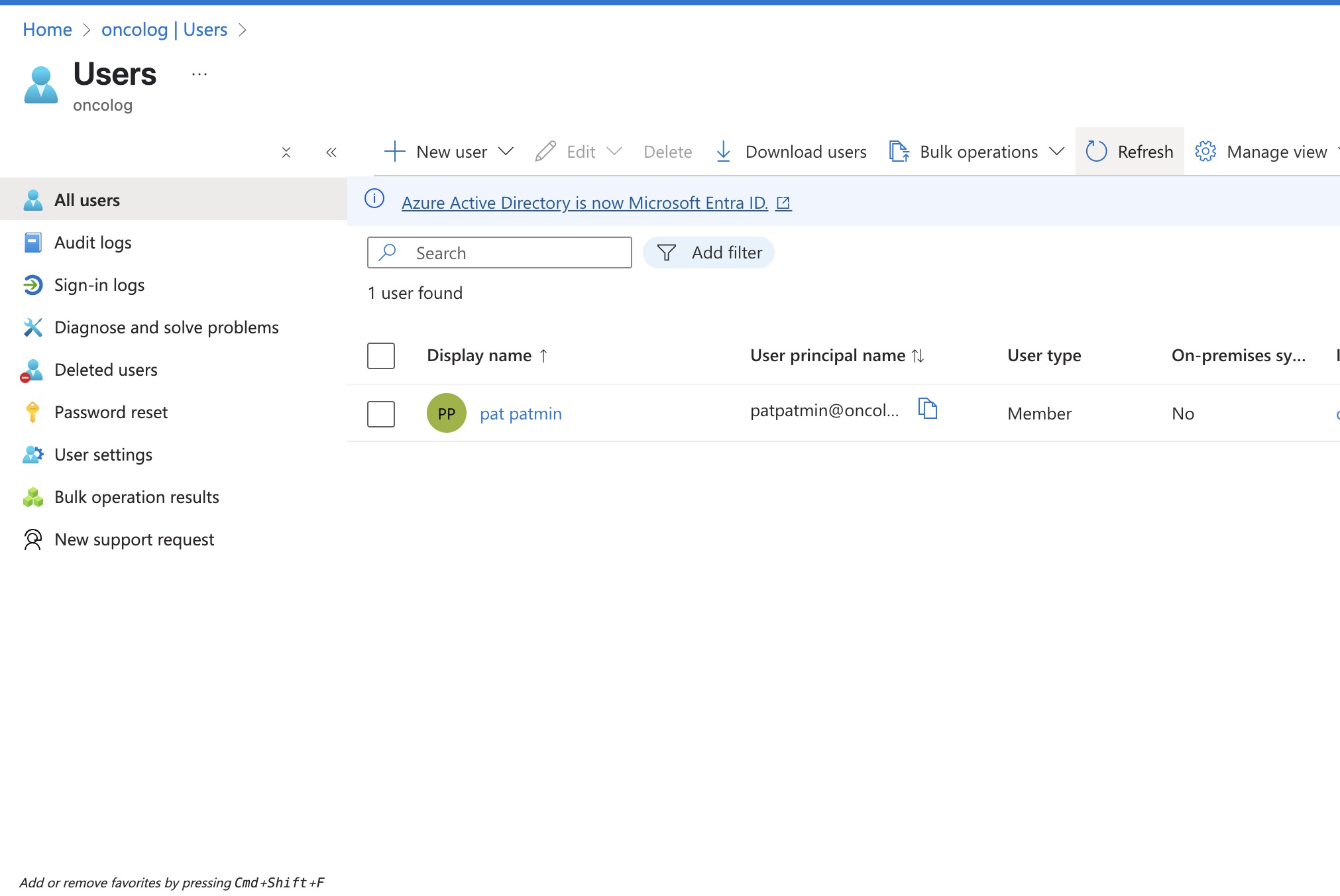
Task: Click the "No" on-premises sync cell
Action: [x=1183, y=414]
